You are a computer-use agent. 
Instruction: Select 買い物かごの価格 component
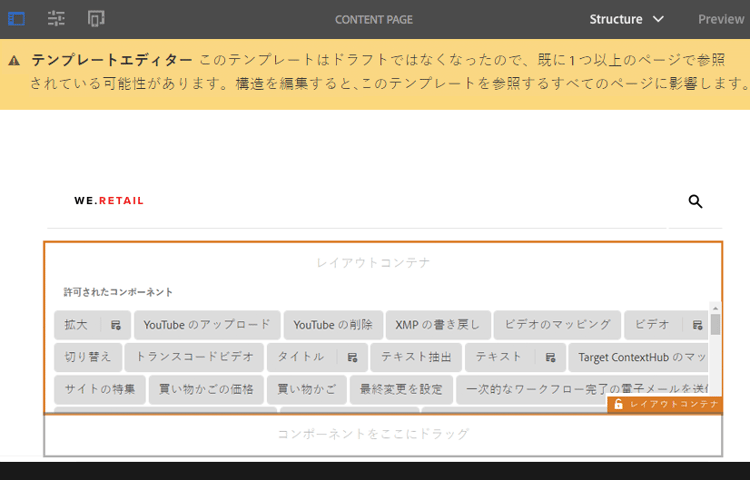coord(206,389)
